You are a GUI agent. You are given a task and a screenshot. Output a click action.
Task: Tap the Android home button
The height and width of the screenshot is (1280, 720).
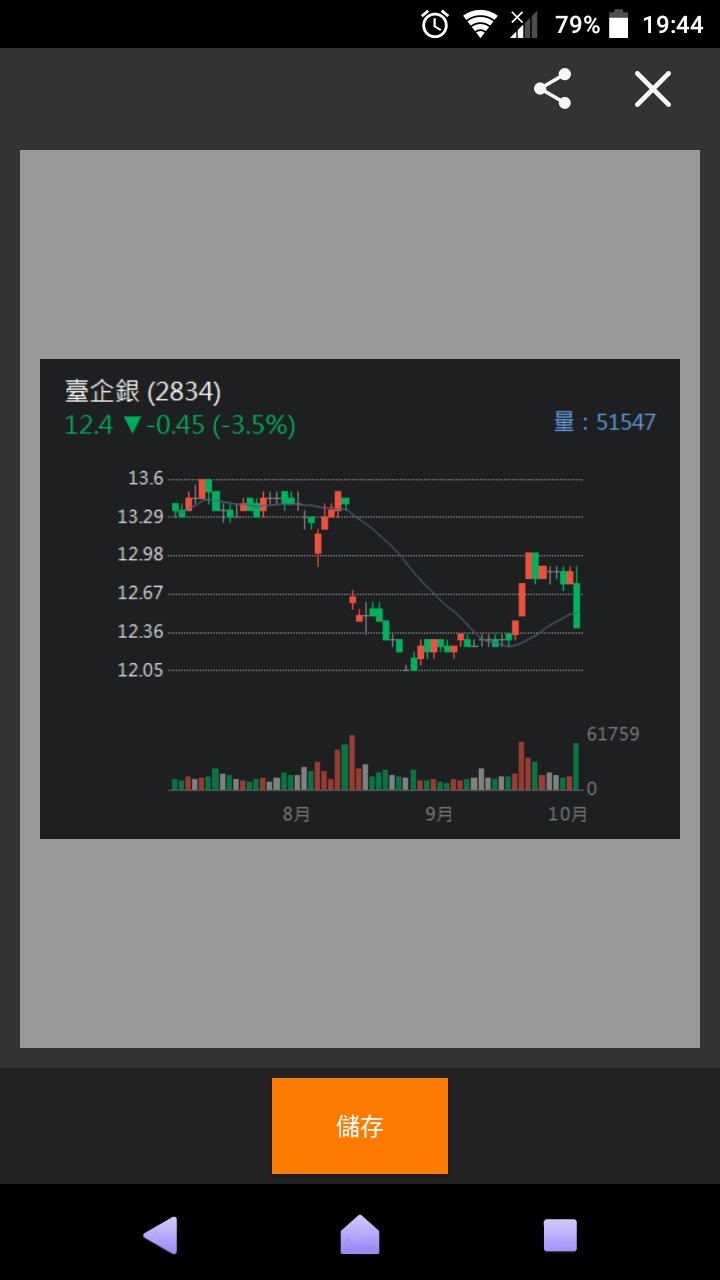(360, 1235)
